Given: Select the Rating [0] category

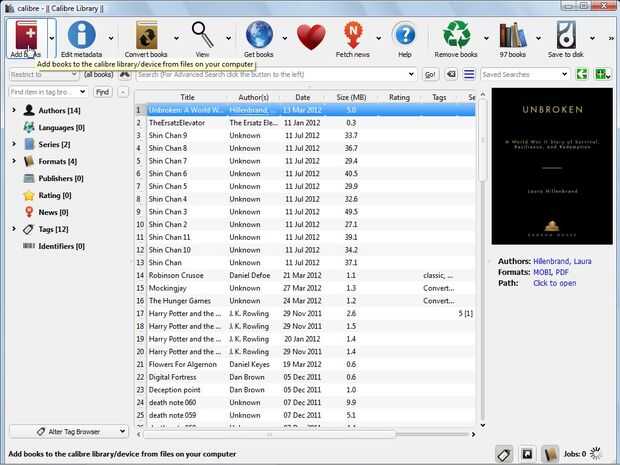Looking at the screenshot, I should pyautogui.click(x=55, y=195).
